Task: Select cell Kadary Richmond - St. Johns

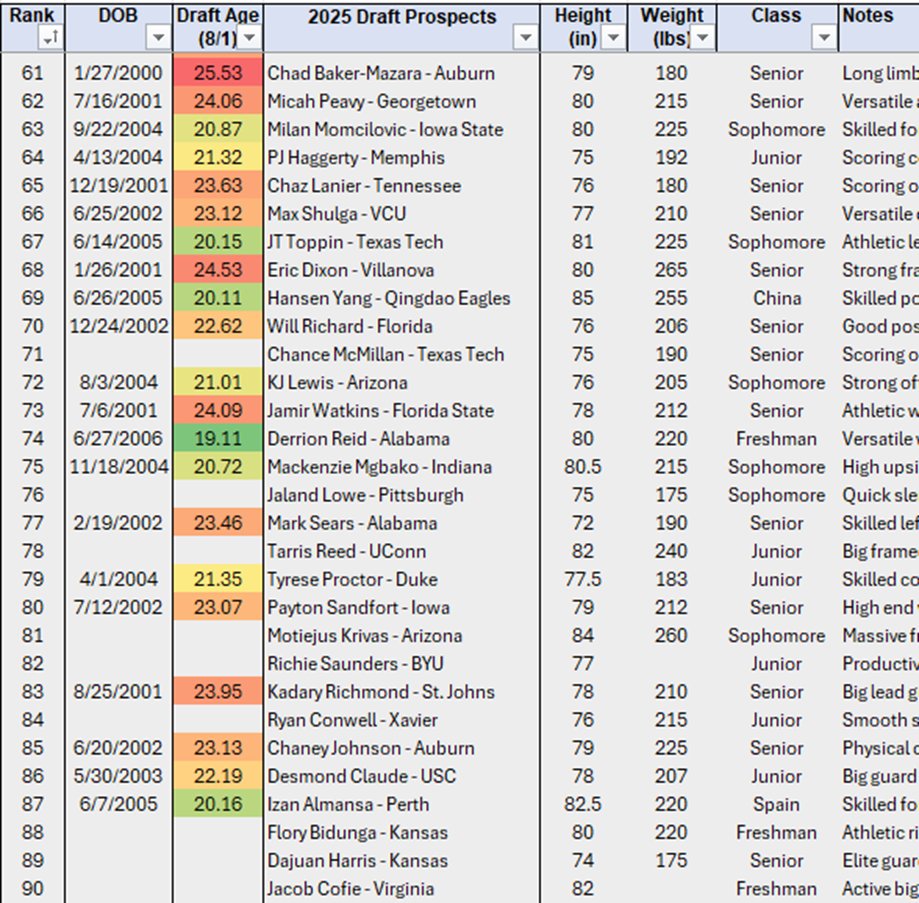Action: (401, 692)
